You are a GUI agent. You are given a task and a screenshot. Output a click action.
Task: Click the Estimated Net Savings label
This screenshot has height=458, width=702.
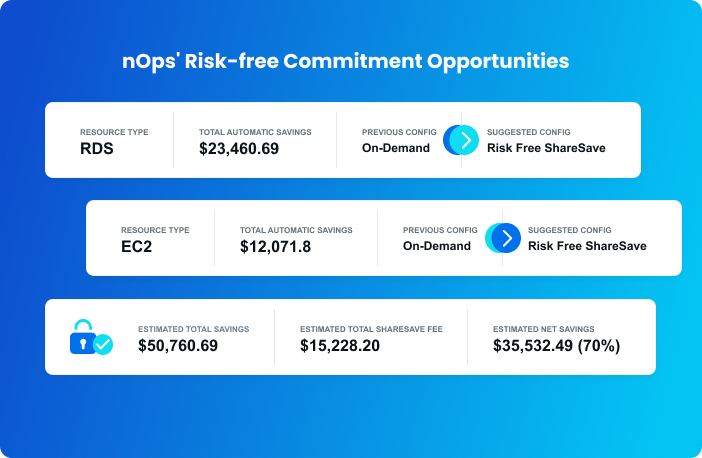coord(544,329)
